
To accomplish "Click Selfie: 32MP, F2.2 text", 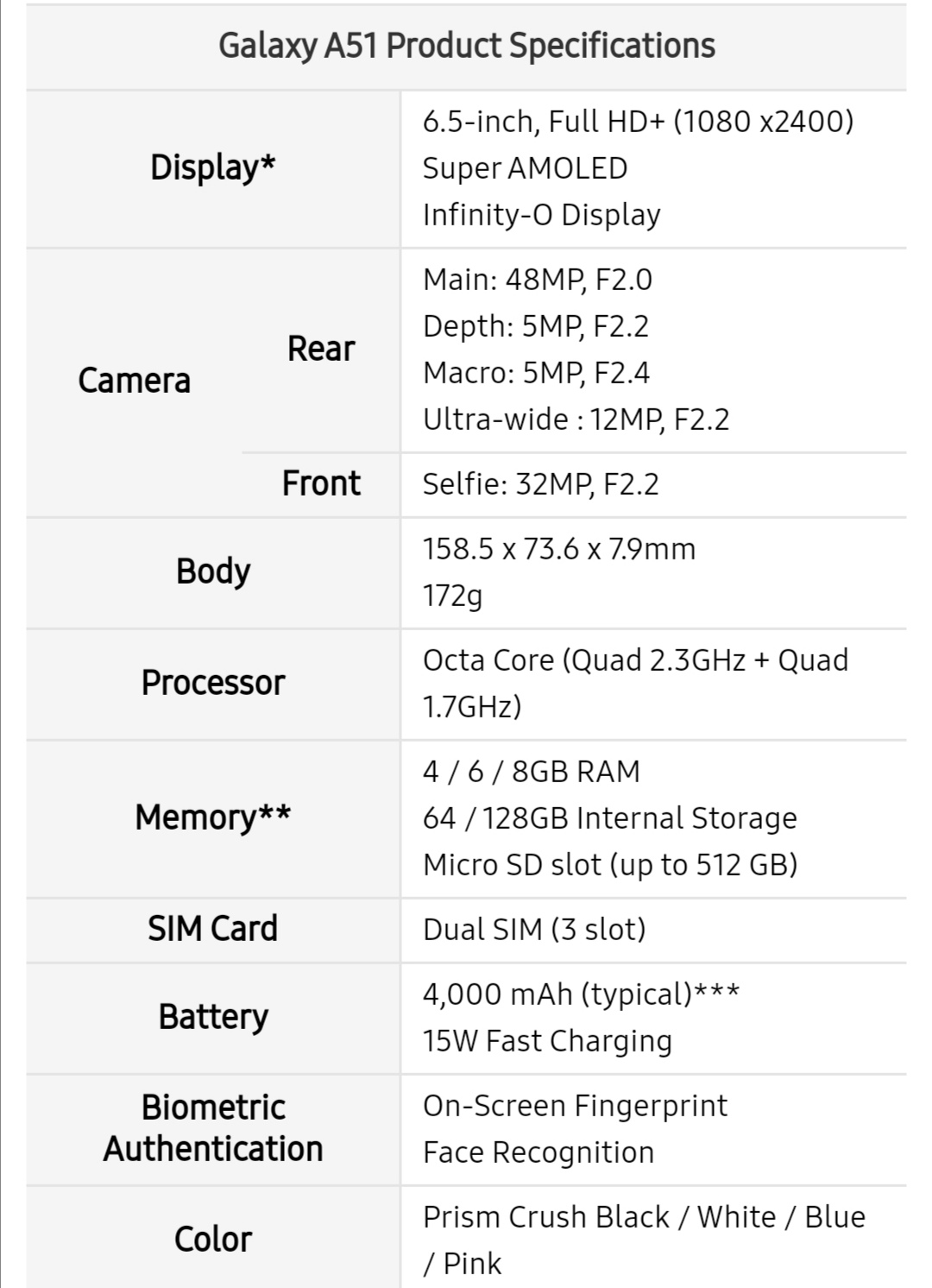I will [541, 484].
